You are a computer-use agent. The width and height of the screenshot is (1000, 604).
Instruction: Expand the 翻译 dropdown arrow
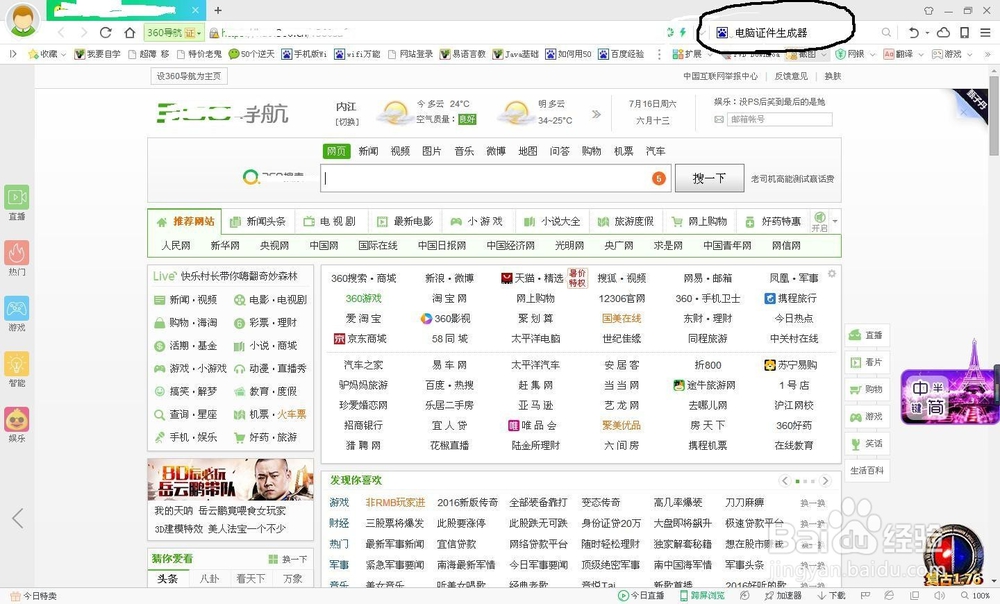(922, 55)
